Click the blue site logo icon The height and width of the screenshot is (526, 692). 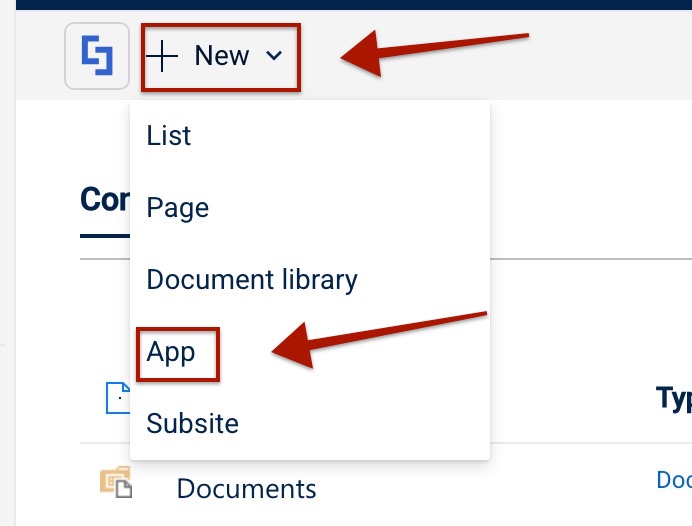coord(97,56)
